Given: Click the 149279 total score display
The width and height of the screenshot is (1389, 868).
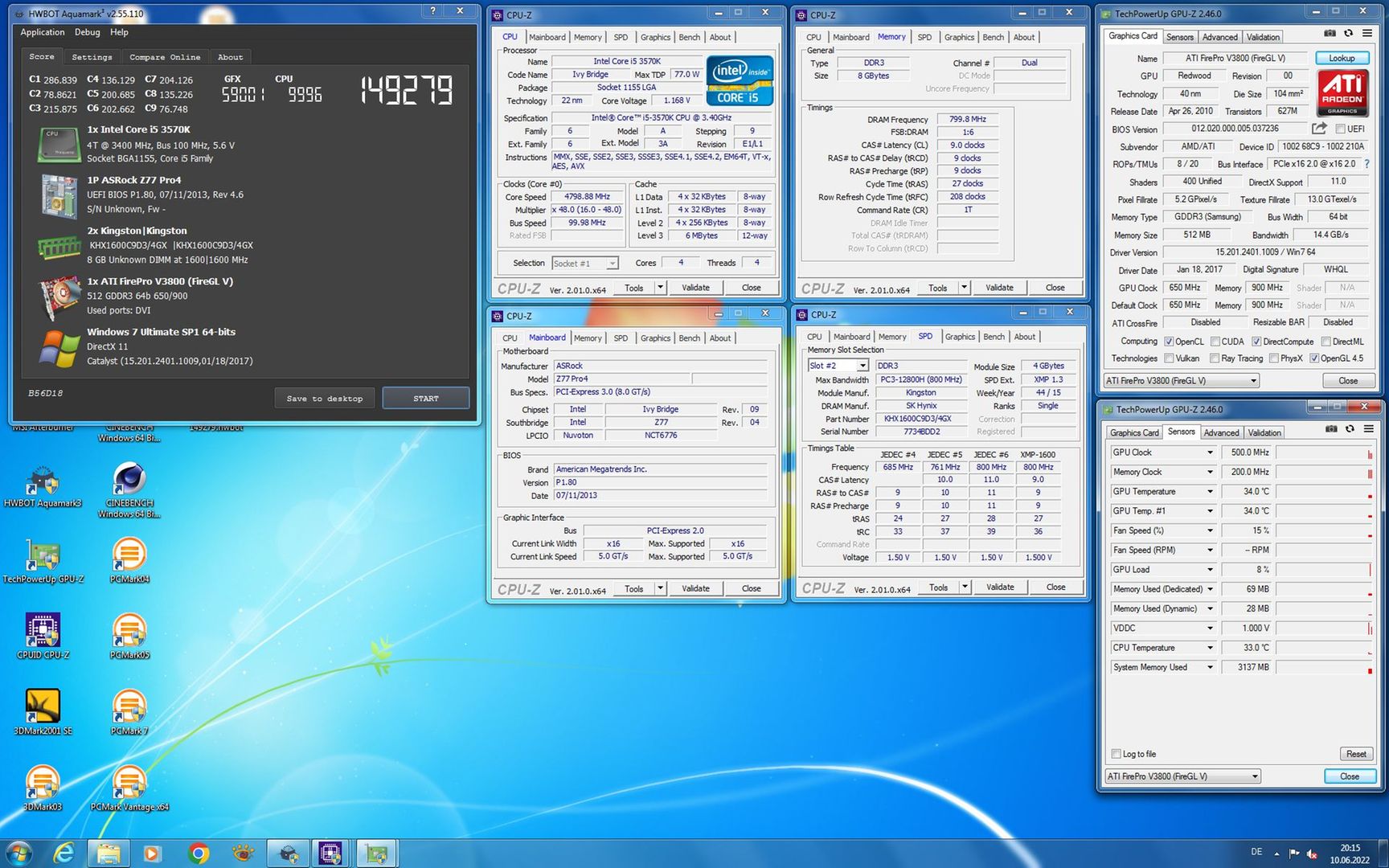Looking at the screenshot, I should click(x=407, y=91).
